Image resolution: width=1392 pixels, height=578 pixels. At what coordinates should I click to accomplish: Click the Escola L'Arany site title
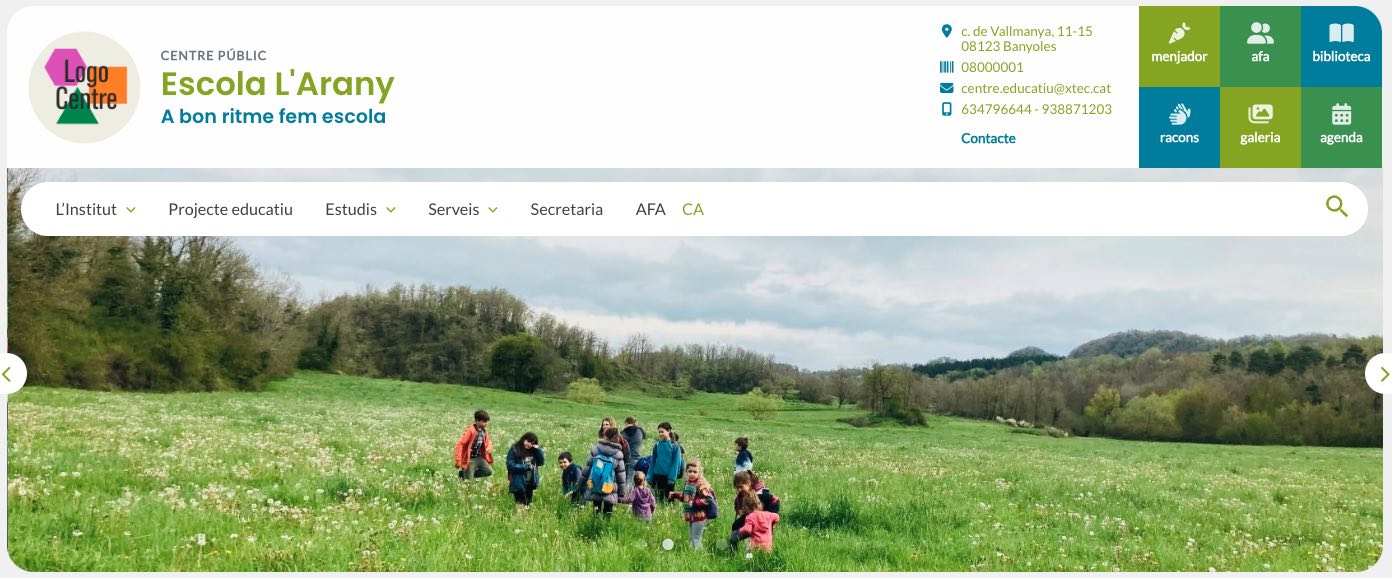[x=278, y=84]
